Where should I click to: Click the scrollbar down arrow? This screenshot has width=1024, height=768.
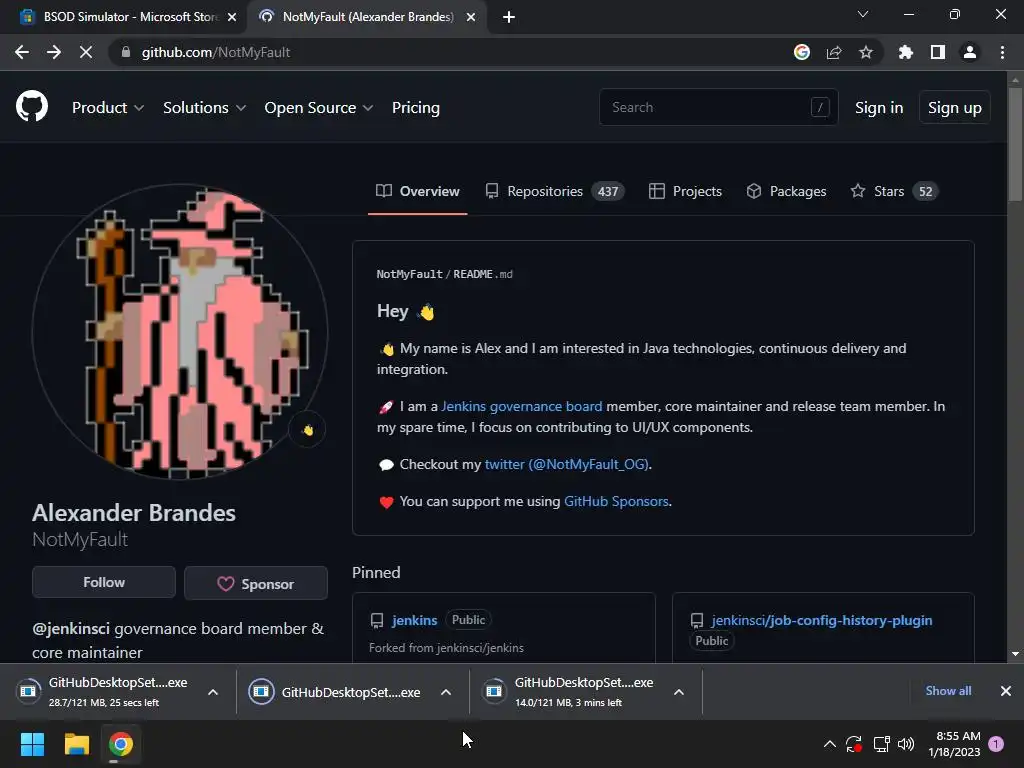(1015, 654)
